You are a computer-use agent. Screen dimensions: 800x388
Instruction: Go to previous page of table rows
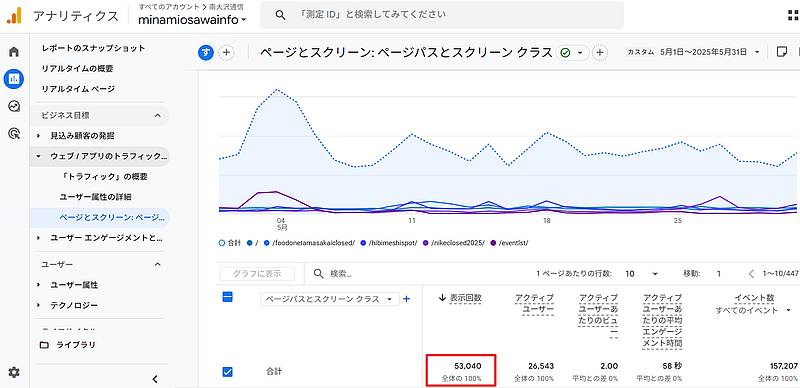(751, 274)
